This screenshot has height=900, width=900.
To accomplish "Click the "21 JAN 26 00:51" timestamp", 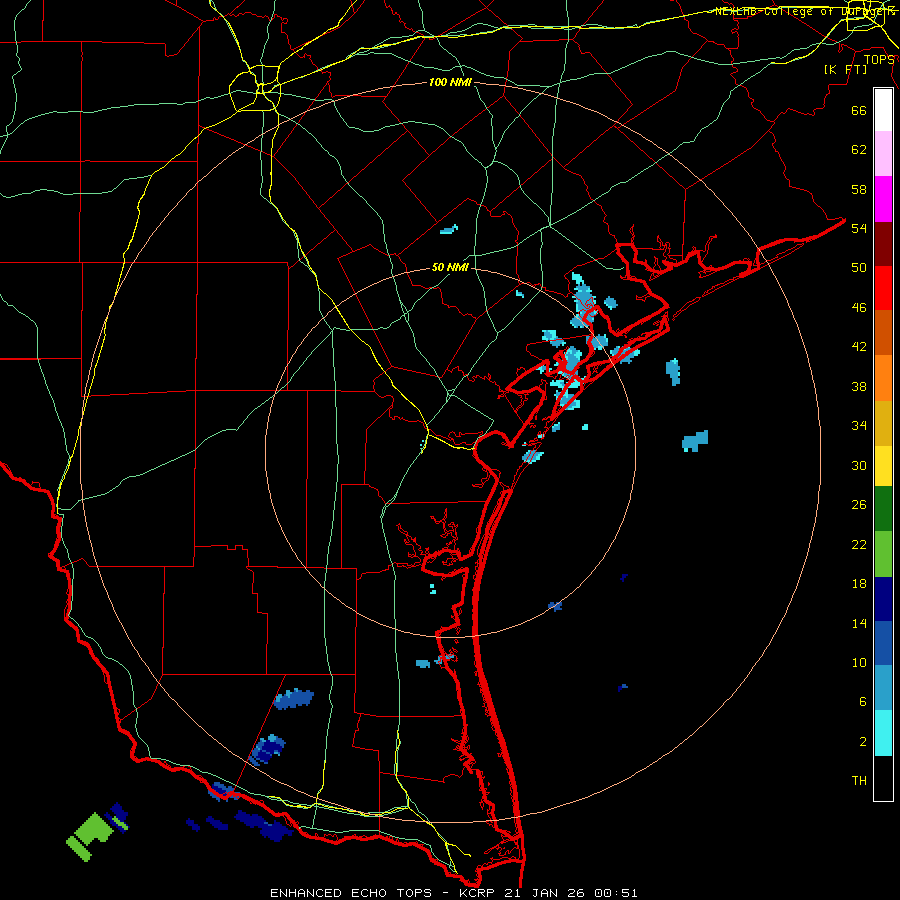I will [x=571, y=893].
